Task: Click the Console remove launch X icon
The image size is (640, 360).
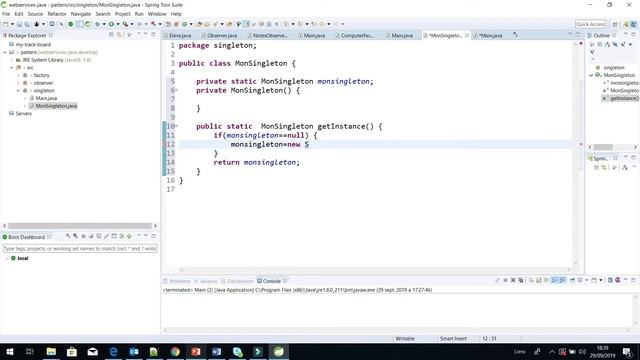Action: tap(513, 280)
